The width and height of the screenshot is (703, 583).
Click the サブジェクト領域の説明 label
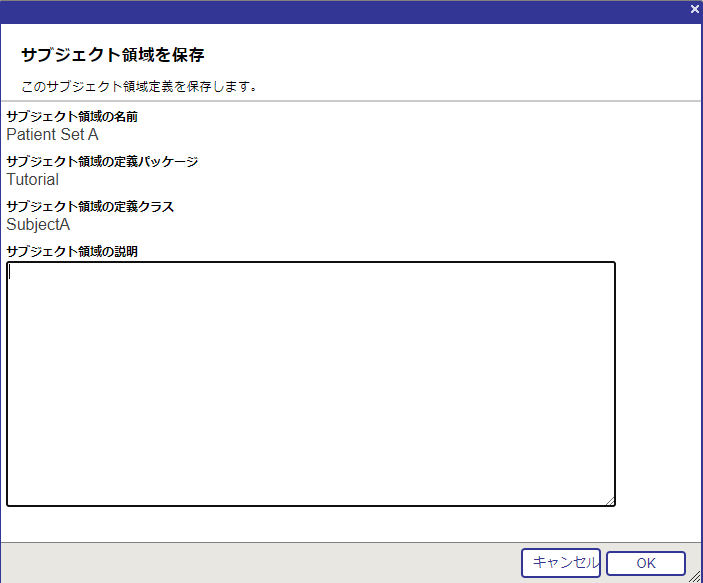tap(72, 251)
